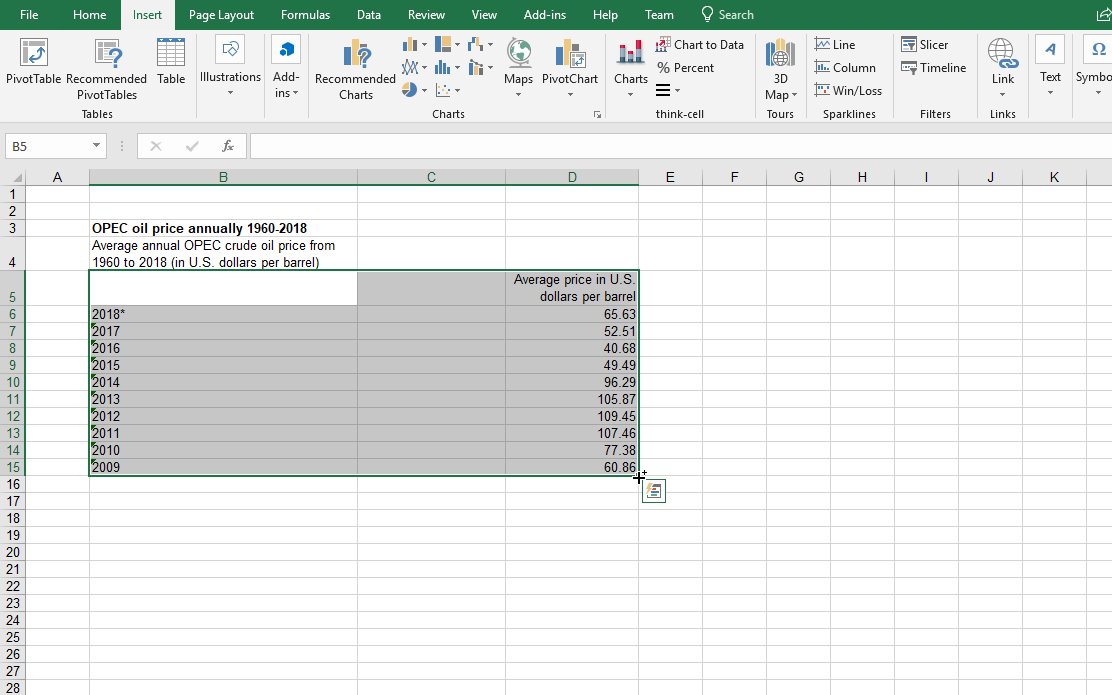Select the cell containing 2013
The height and width of the screenshot is (695, 1112).
(223, 399)
